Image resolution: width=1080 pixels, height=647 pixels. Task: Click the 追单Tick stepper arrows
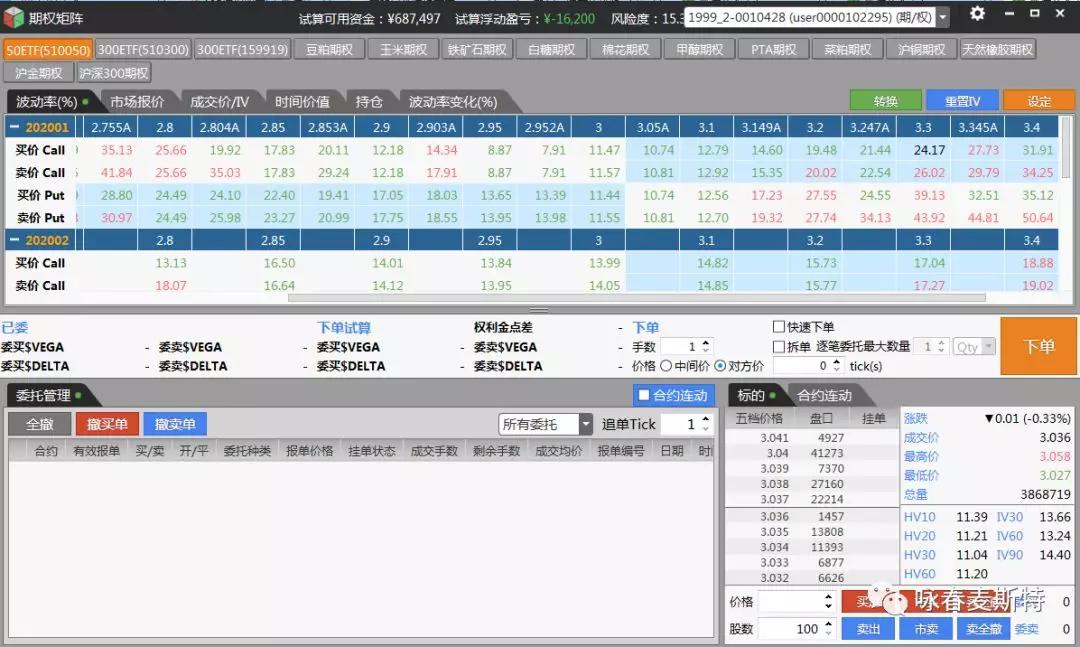point(705,424)
